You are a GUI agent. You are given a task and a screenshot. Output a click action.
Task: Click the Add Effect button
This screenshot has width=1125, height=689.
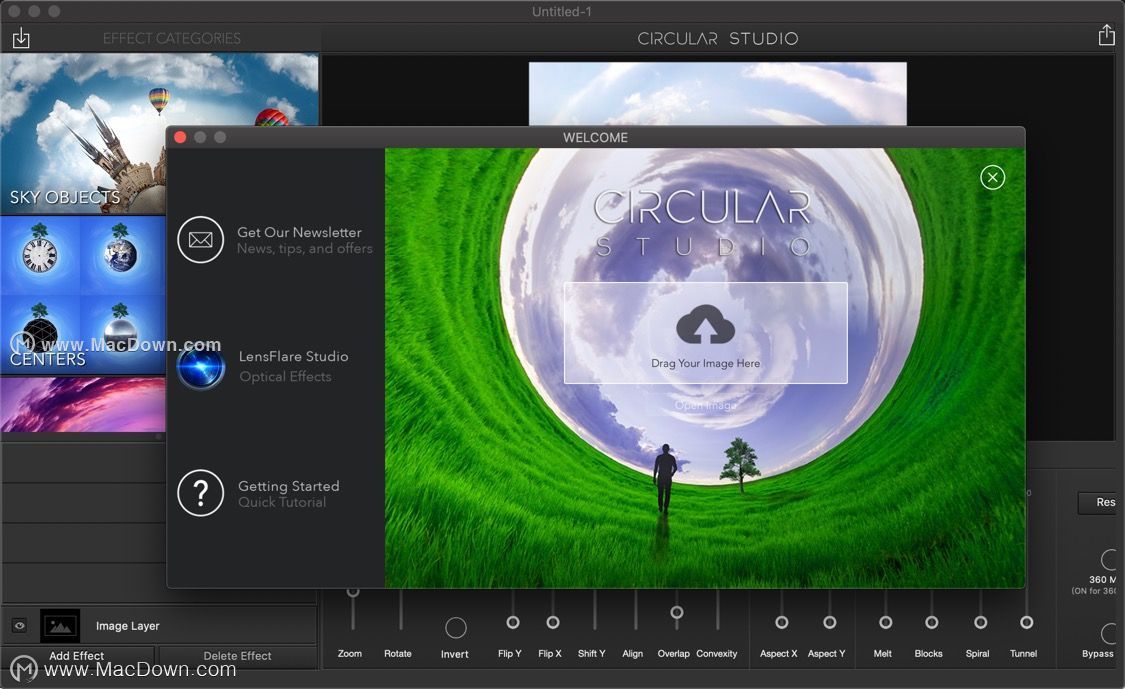coord(77,656)
